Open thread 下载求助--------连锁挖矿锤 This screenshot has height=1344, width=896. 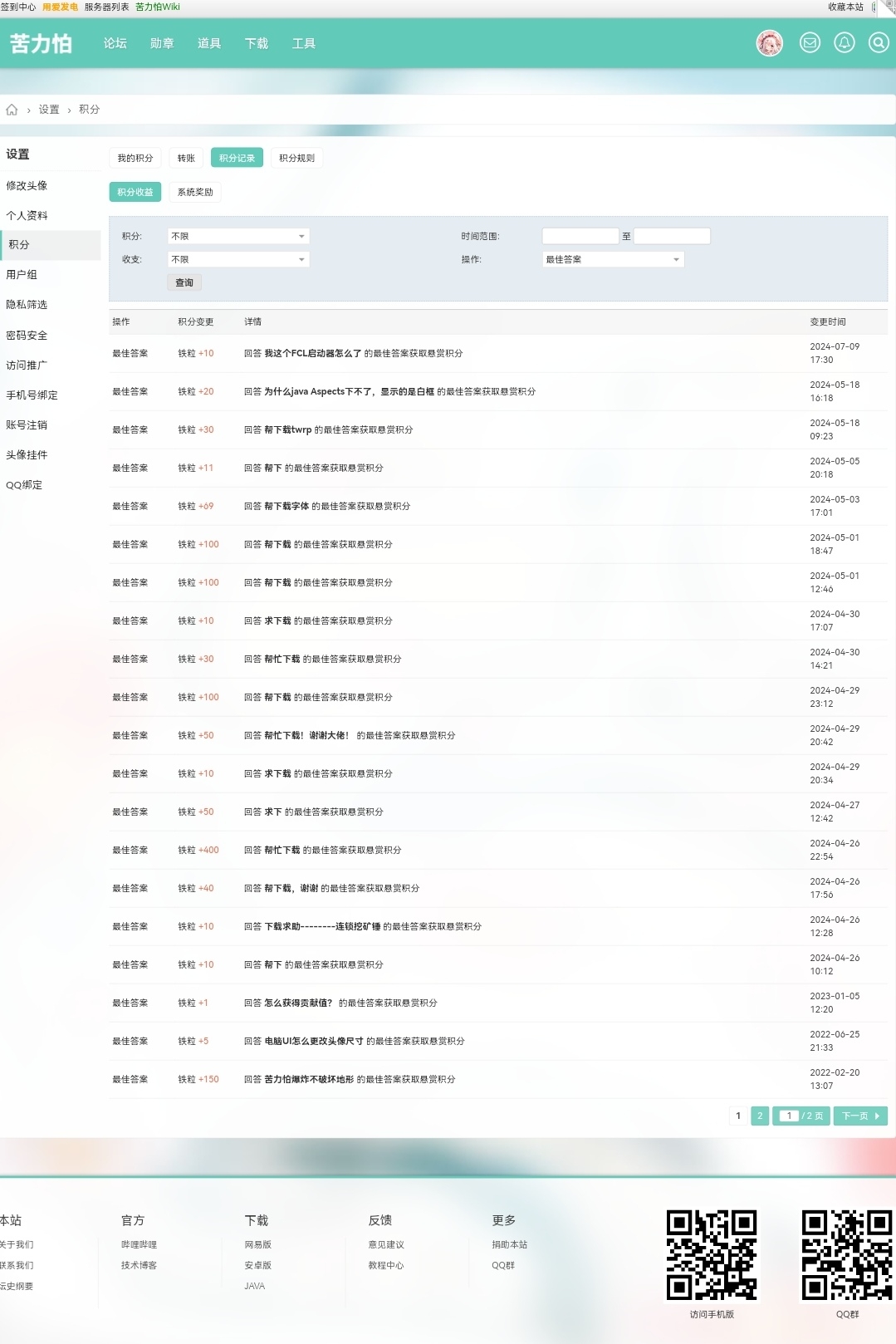322,927
